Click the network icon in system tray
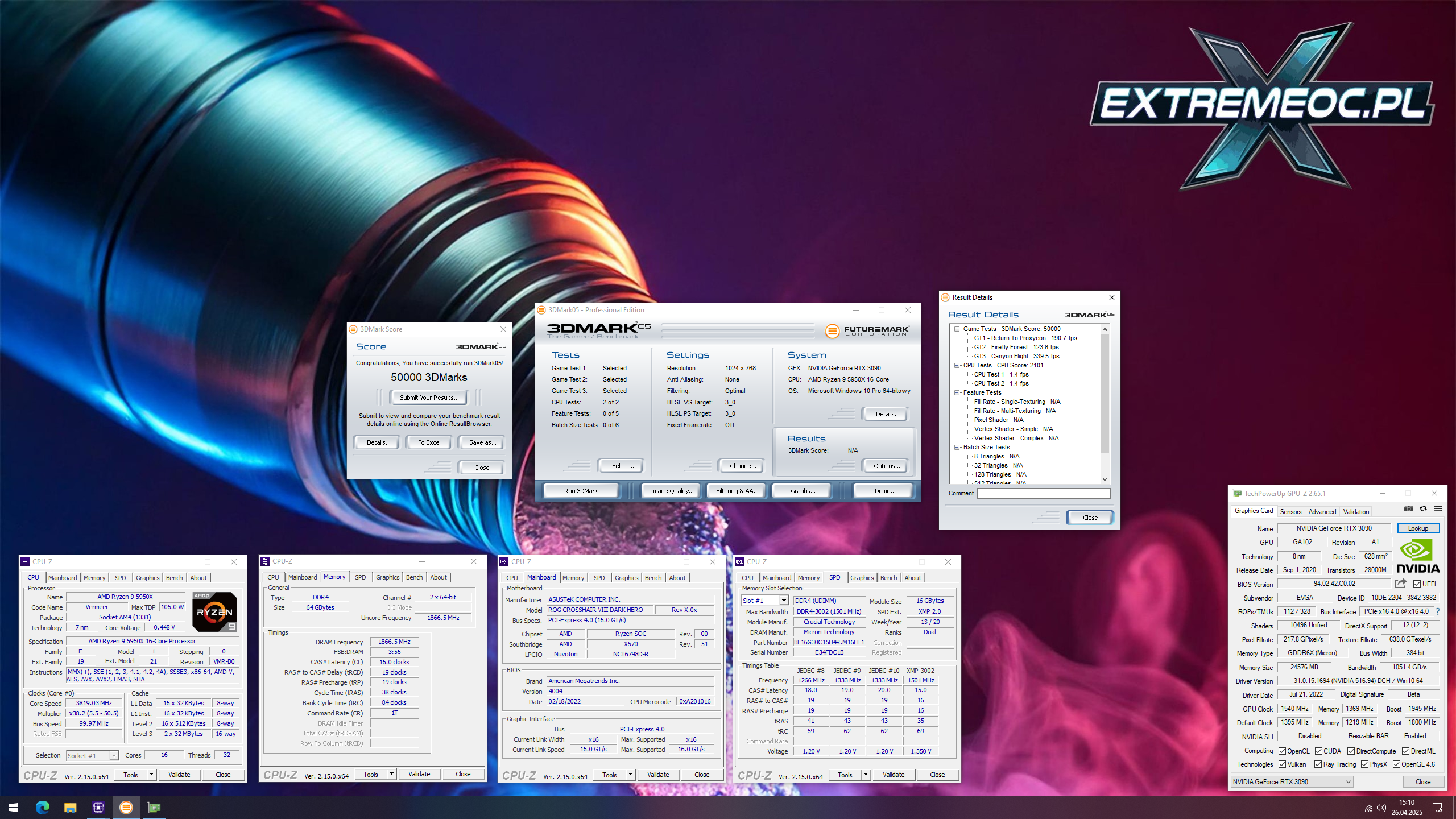 click(x=1368, y=808)
